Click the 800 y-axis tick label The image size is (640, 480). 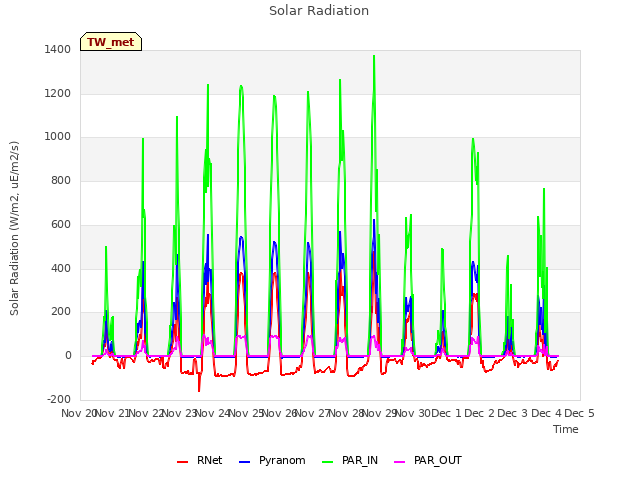click(61, 180)
